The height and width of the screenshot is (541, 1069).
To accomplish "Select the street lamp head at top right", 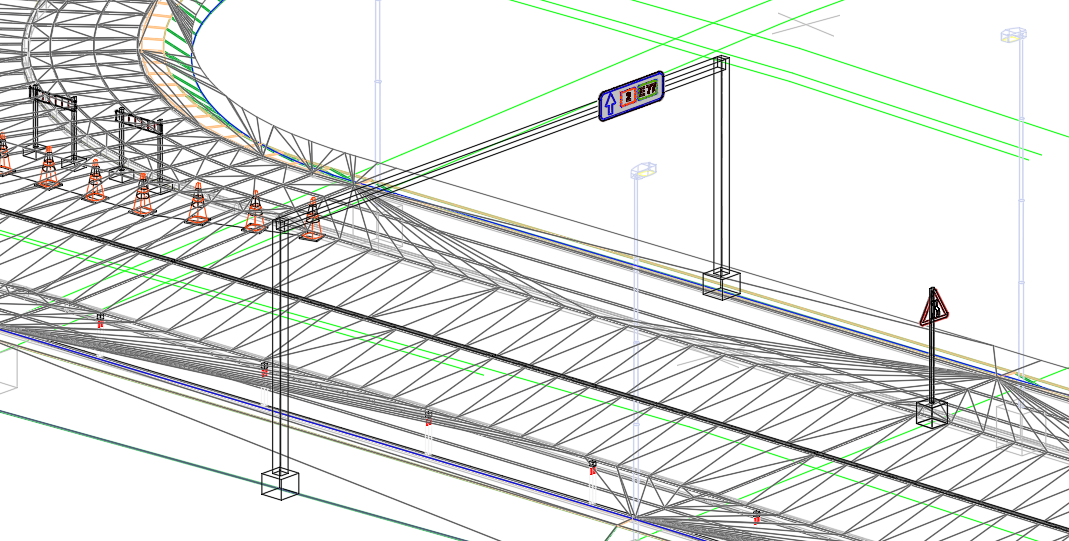I will [x=1013, y=36].
